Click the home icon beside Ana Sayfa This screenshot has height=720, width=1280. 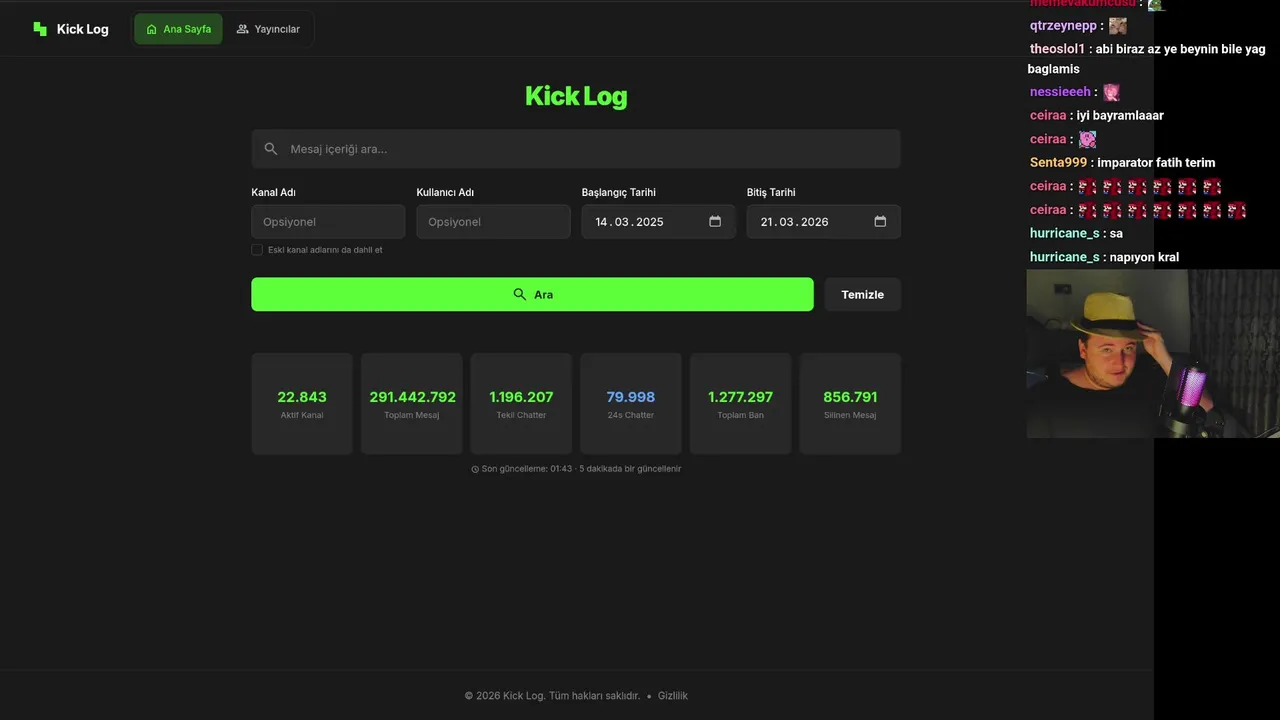pyautogui.click(x=152, y=29)
